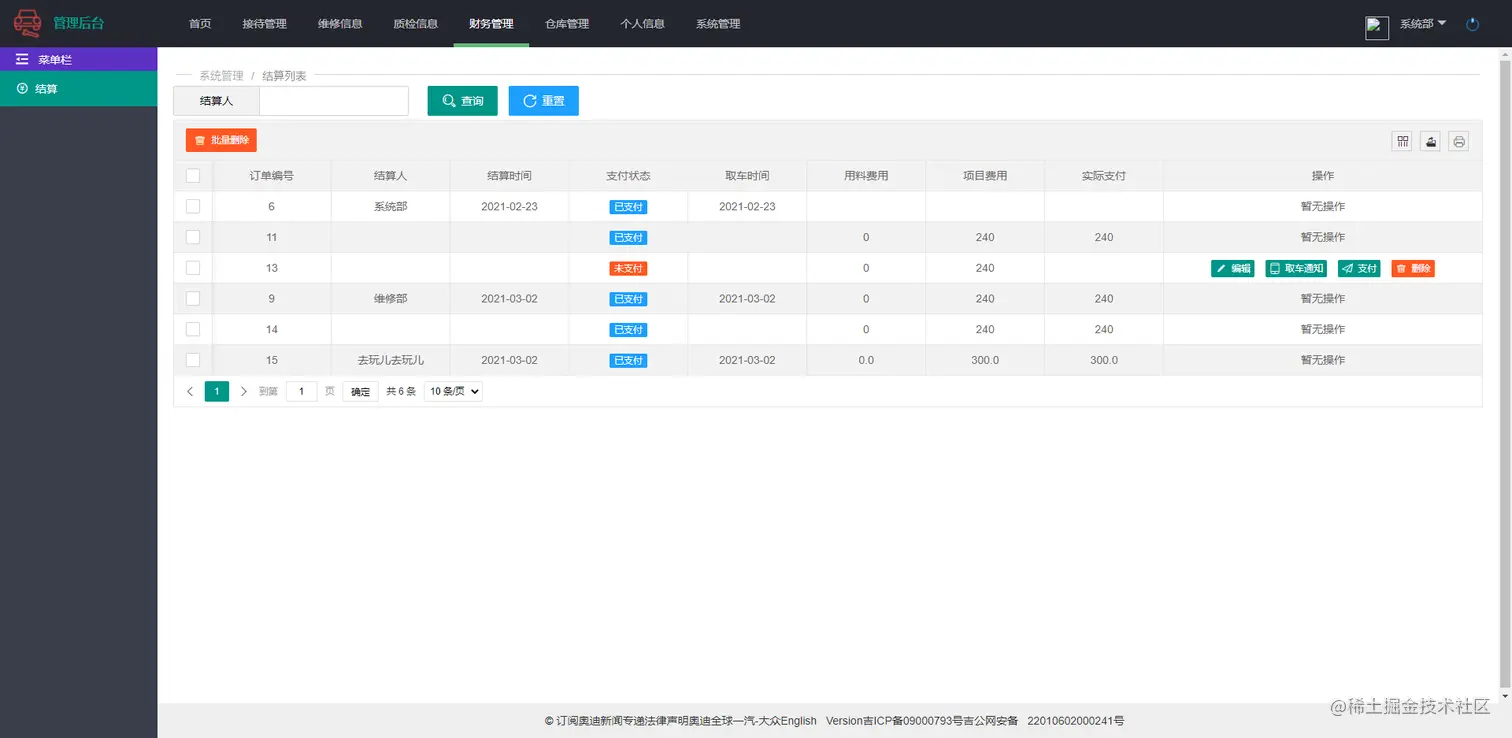Click the 维修部 cell for order 9

click(390, 298)
